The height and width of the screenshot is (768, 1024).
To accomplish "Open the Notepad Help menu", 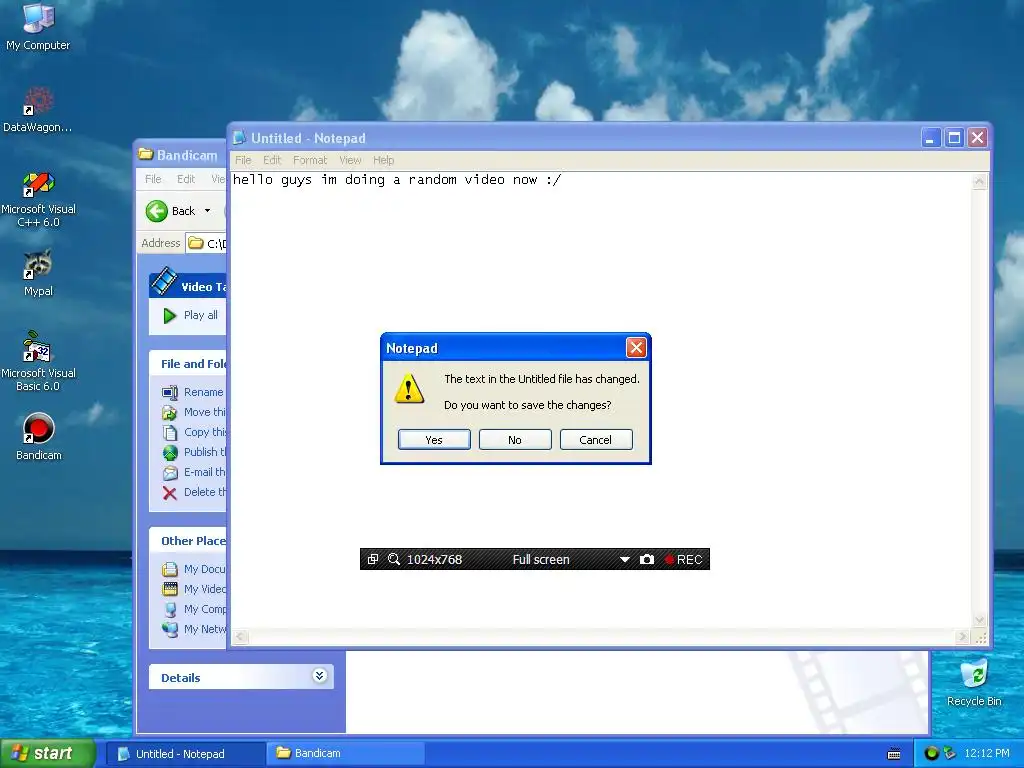I will [383, 160].
